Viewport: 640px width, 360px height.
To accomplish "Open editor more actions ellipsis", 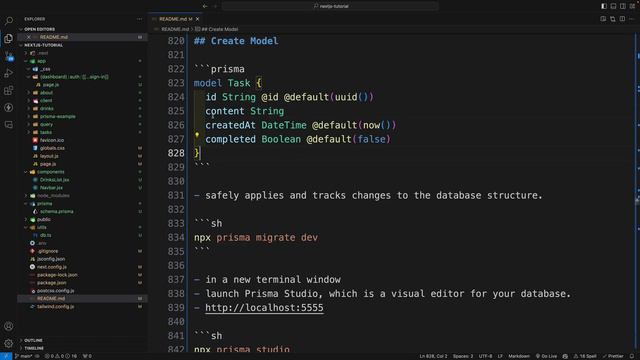I will pyautogui.click(x=631, y=19).
